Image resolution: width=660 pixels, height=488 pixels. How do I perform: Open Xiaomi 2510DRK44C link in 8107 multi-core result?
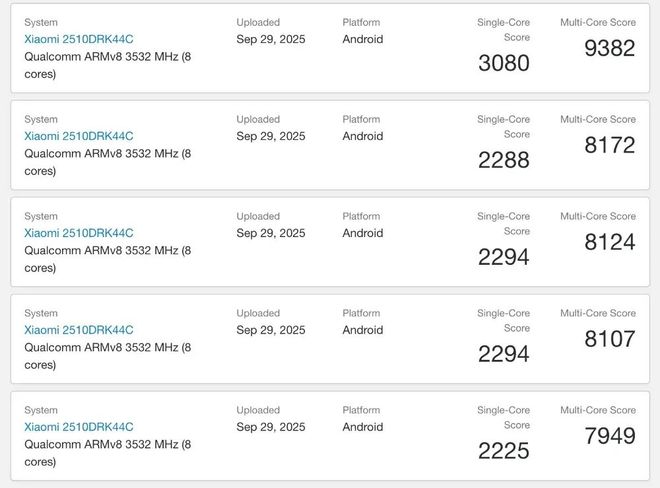(x=79, y=330)
